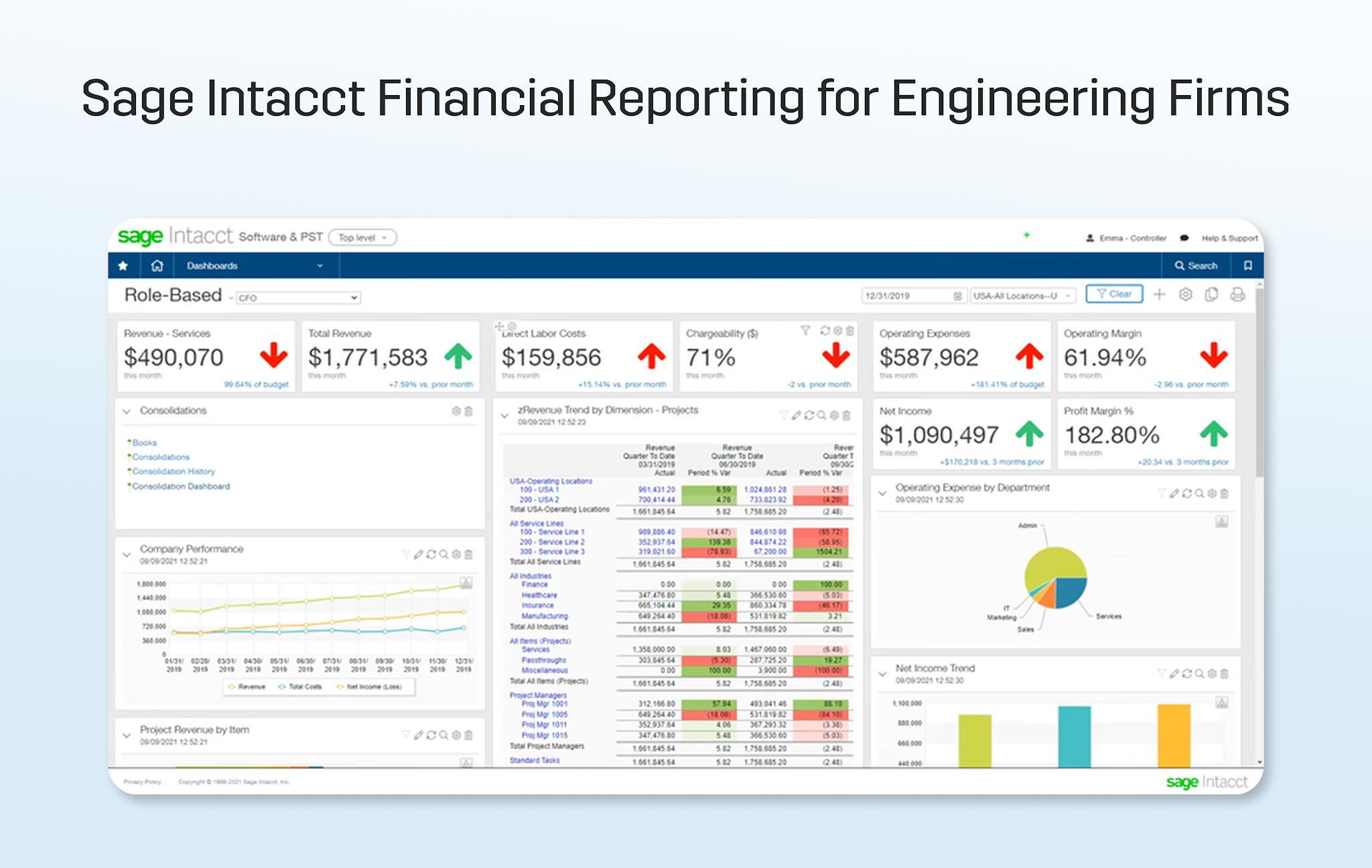Click the Healthcare row in All Industries
The height and width of the screenshot is (868, 1372).
click(539, 595)
